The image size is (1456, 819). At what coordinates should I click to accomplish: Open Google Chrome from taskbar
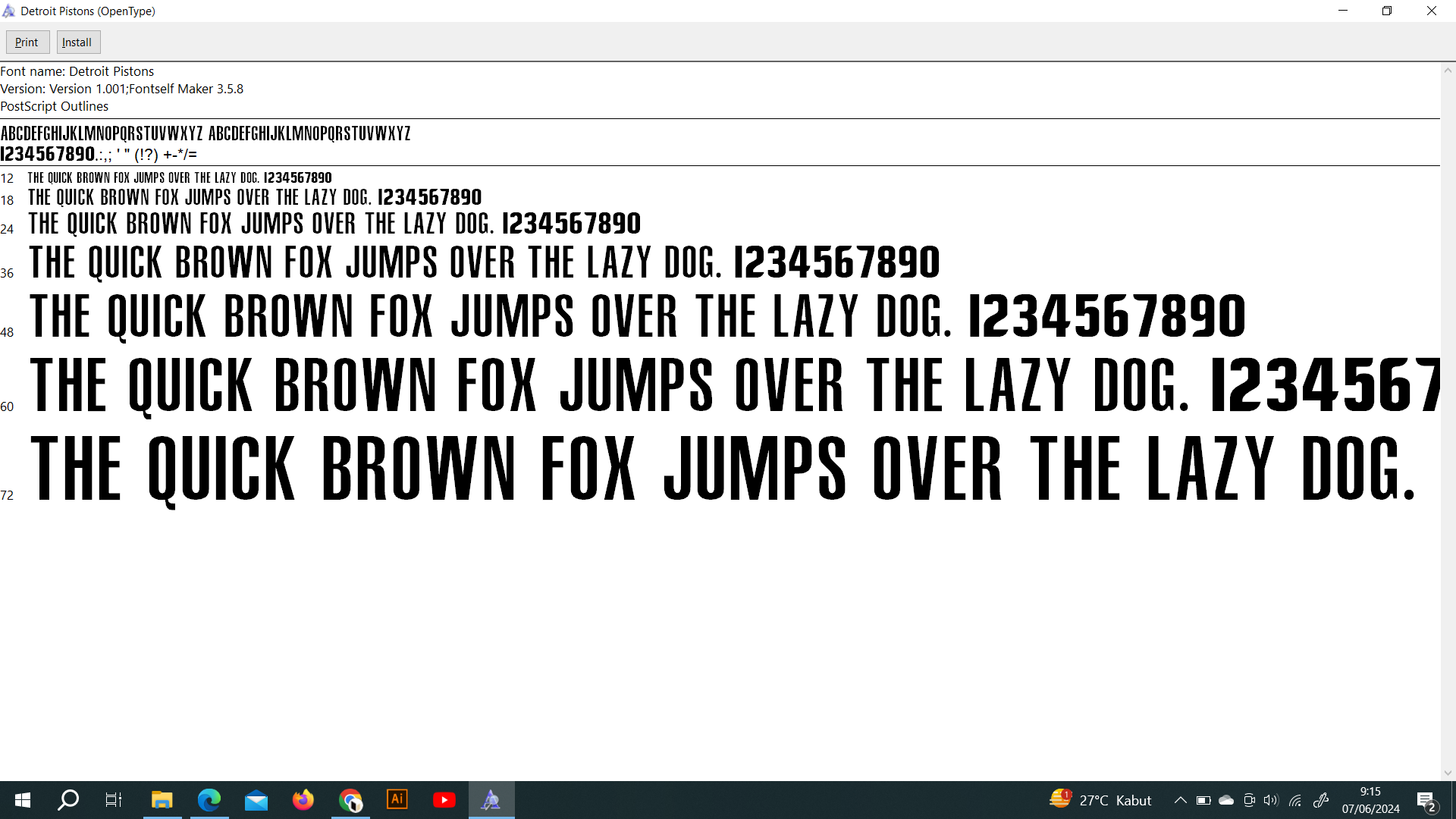coord(350,800)
